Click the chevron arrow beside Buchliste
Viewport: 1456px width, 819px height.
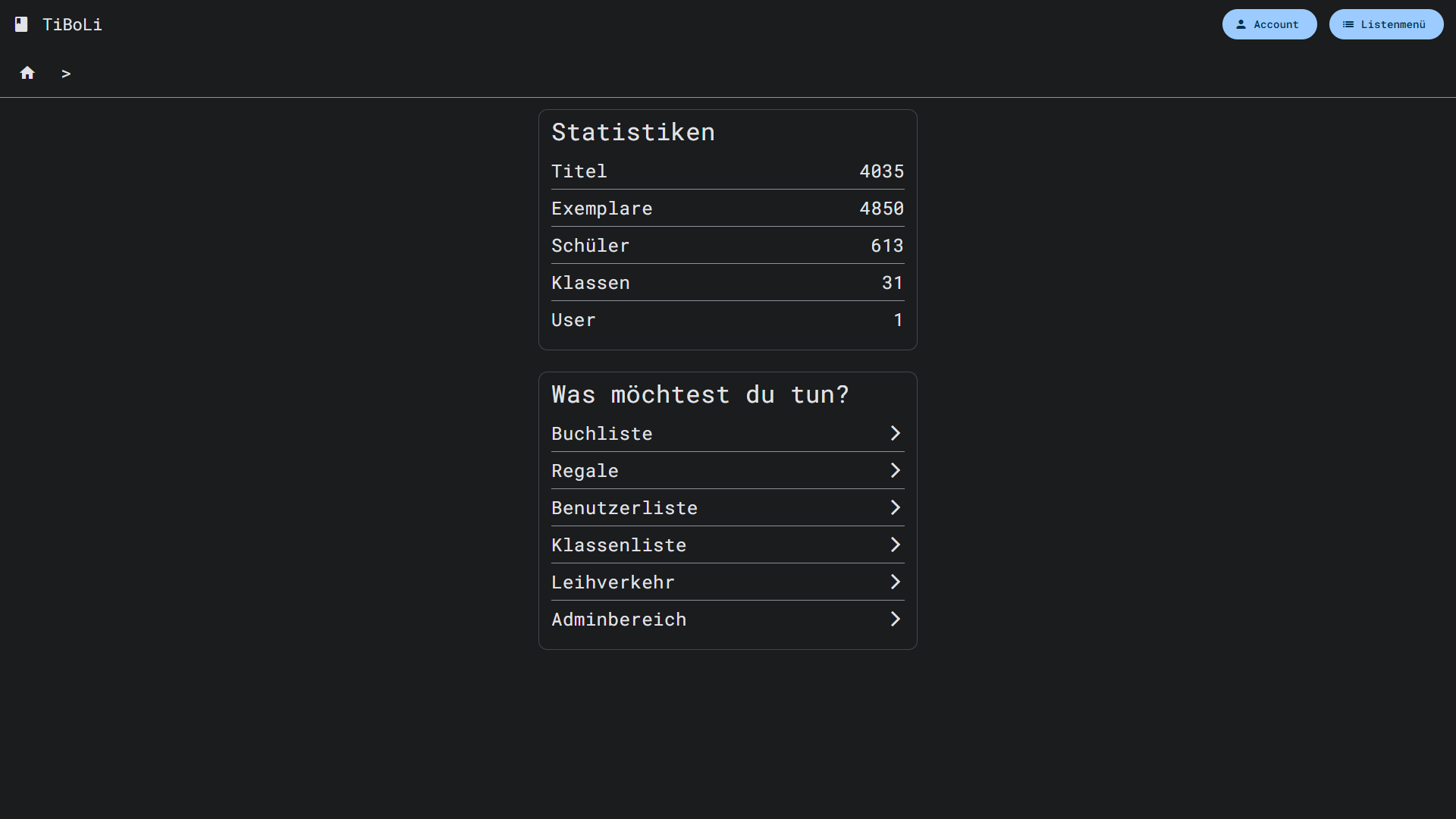(895, 433)
